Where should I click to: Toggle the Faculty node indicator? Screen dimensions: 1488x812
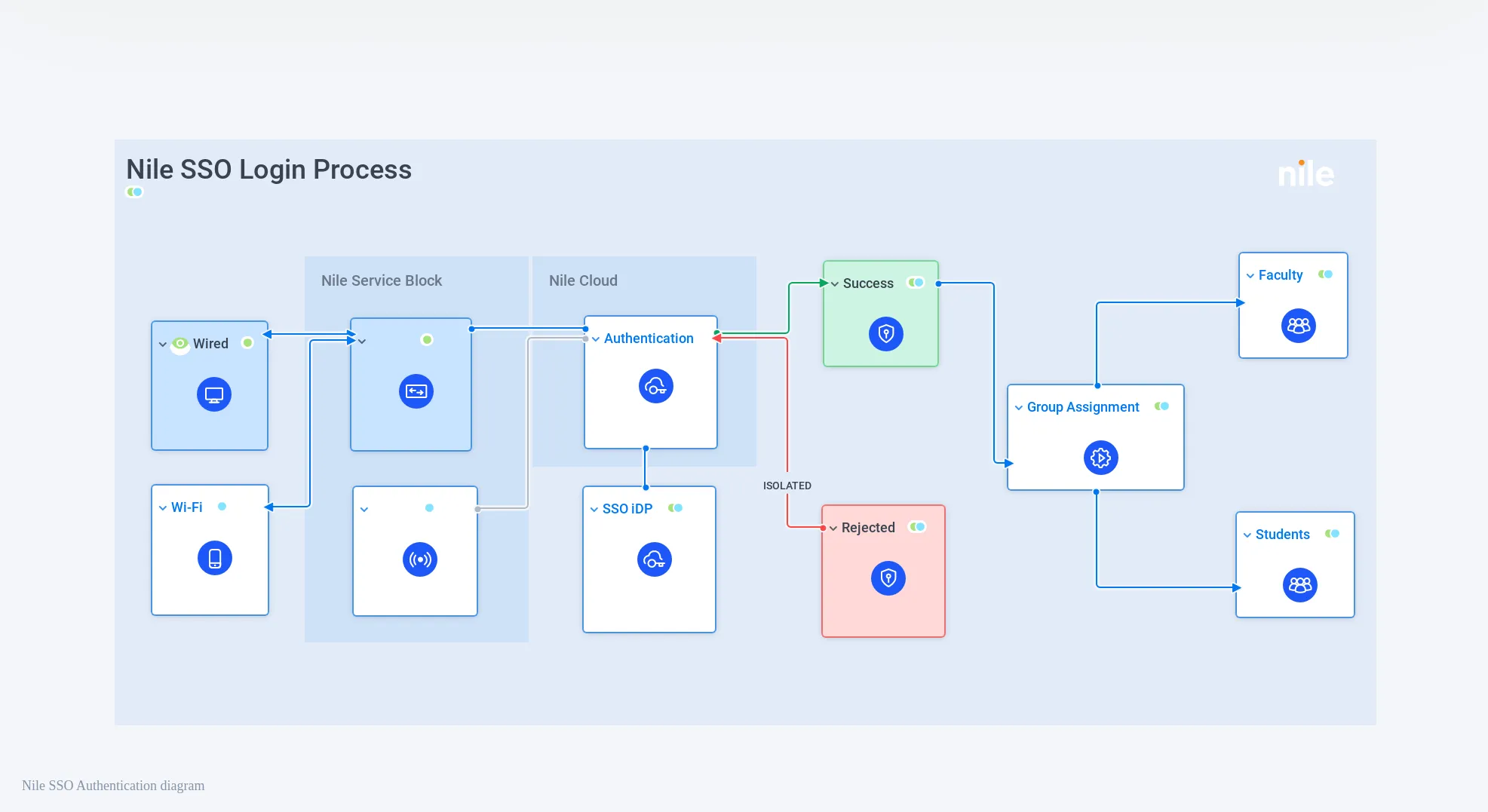point(1326,274)
